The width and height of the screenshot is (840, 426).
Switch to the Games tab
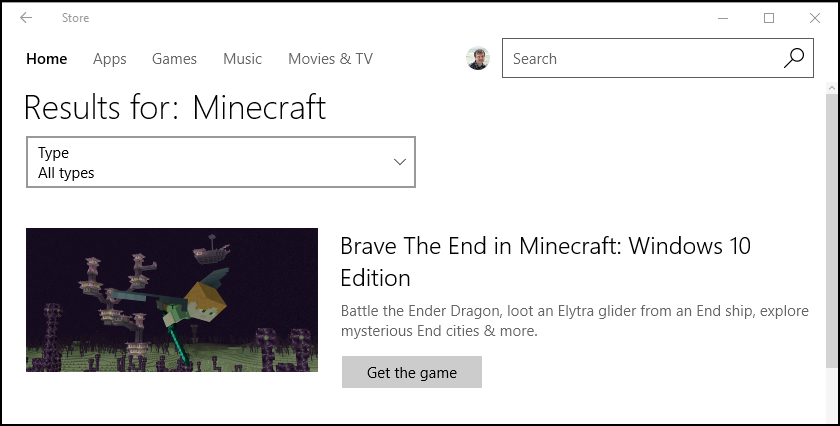pos(174,58)
